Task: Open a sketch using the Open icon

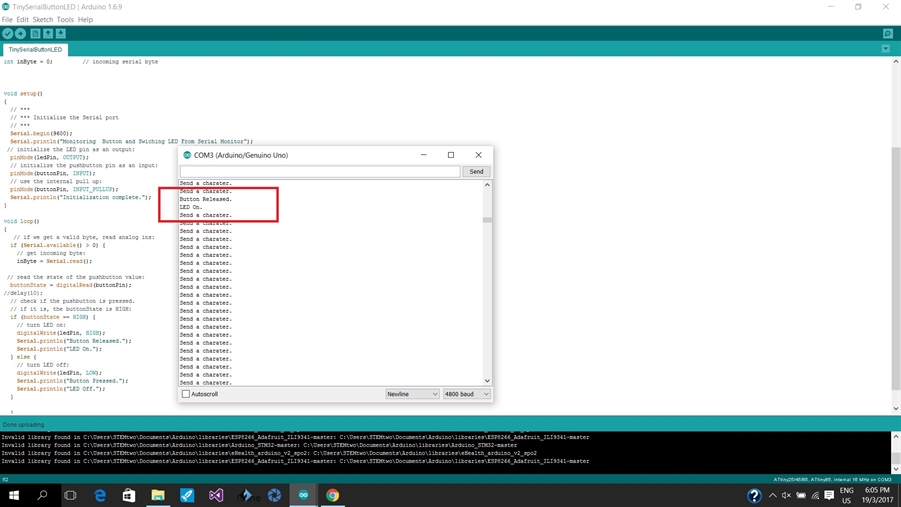Action: pos(48,34)
